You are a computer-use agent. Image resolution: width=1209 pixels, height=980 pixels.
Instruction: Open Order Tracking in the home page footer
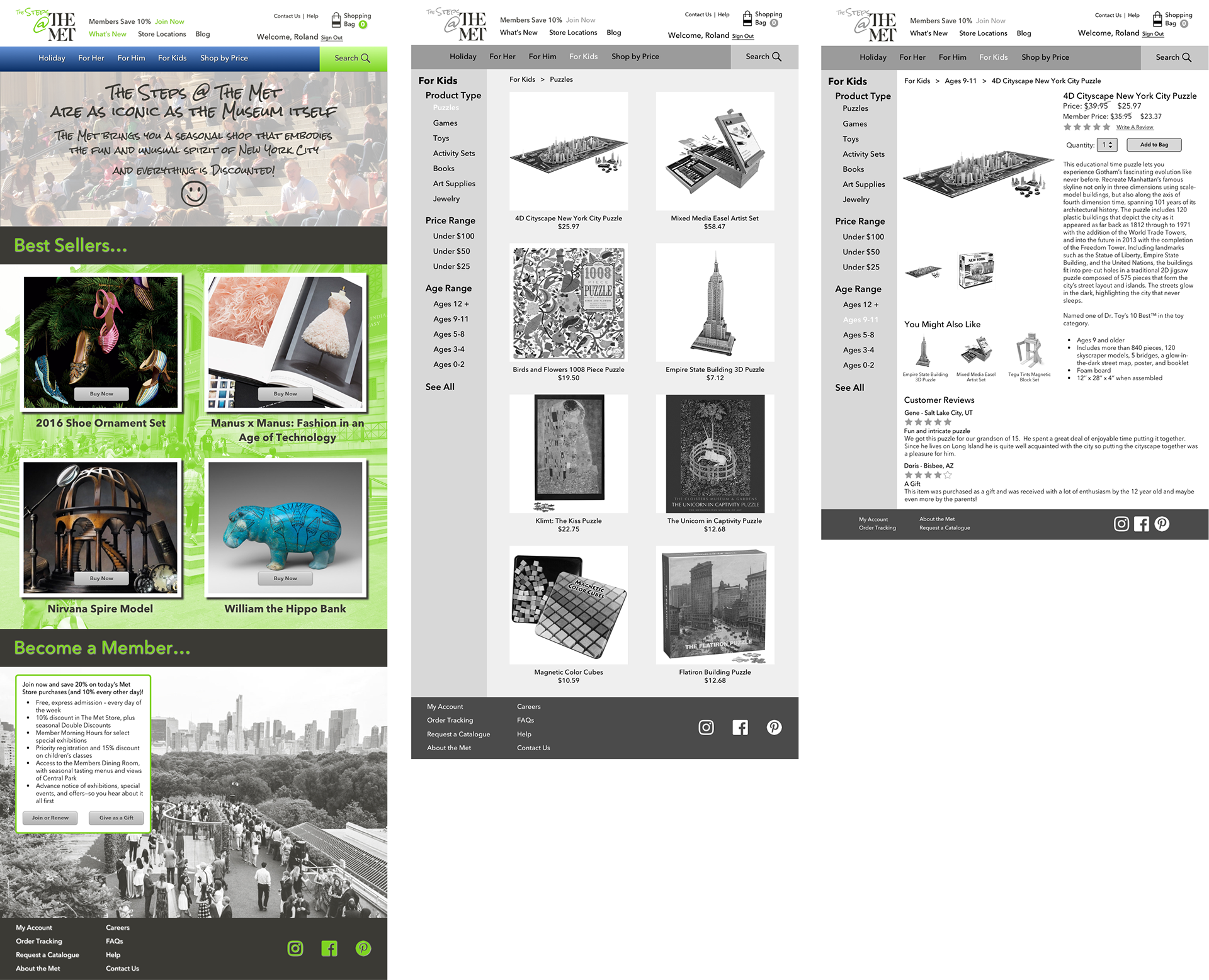click(x=39, y=941)
